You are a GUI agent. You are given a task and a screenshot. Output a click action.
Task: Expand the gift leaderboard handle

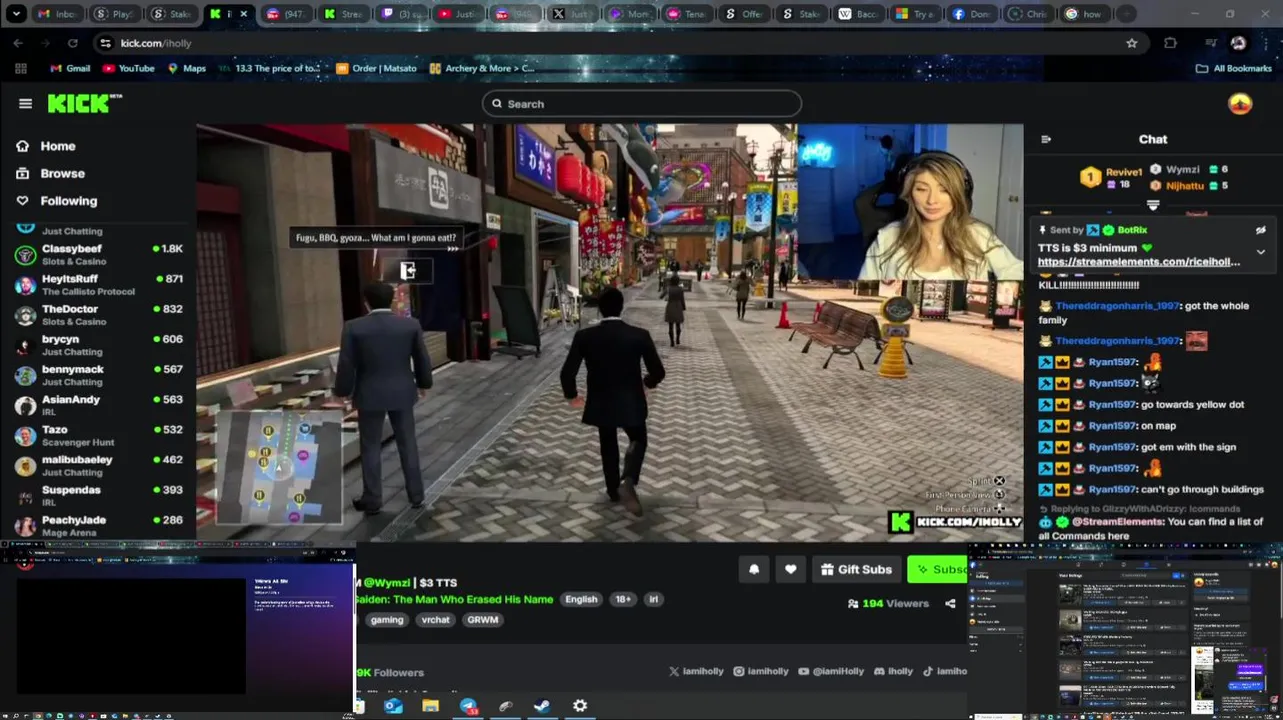[1153, 205]
